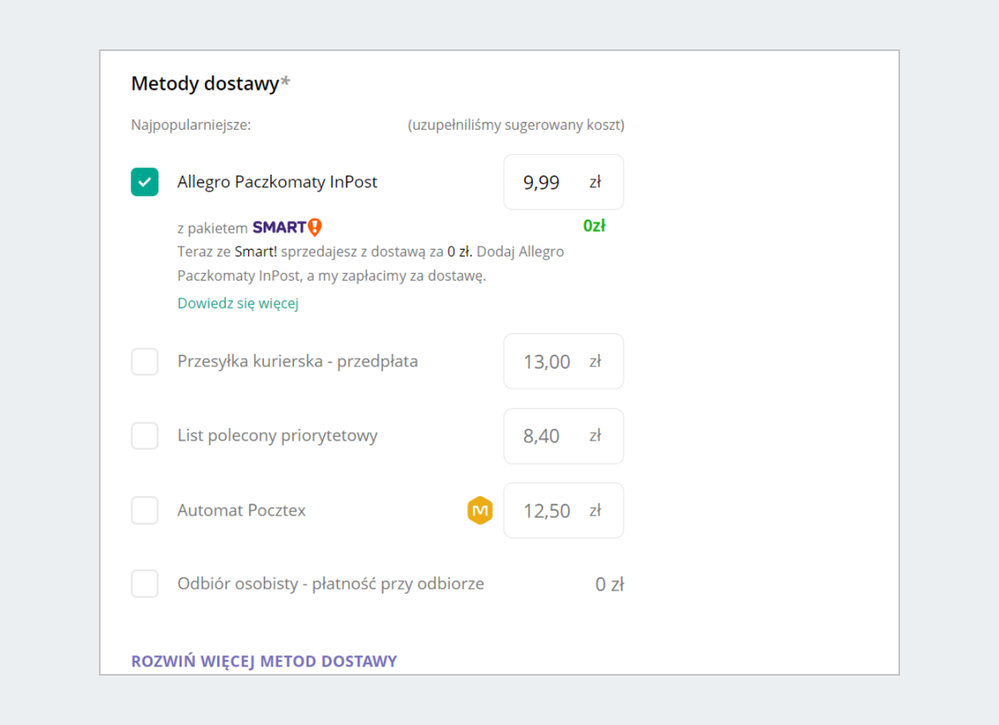The width and height of the screenshot is (999, 725).
Task: Expand ROZWIŃ WIĘCEJ METOD DOSTAWY
Action: [264, 661]
